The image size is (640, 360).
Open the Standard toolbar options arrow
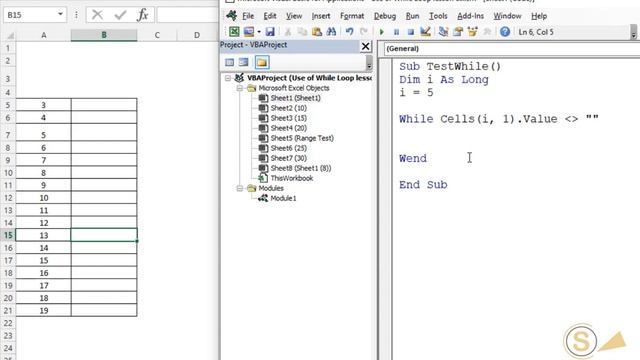[x=633, y=33]
